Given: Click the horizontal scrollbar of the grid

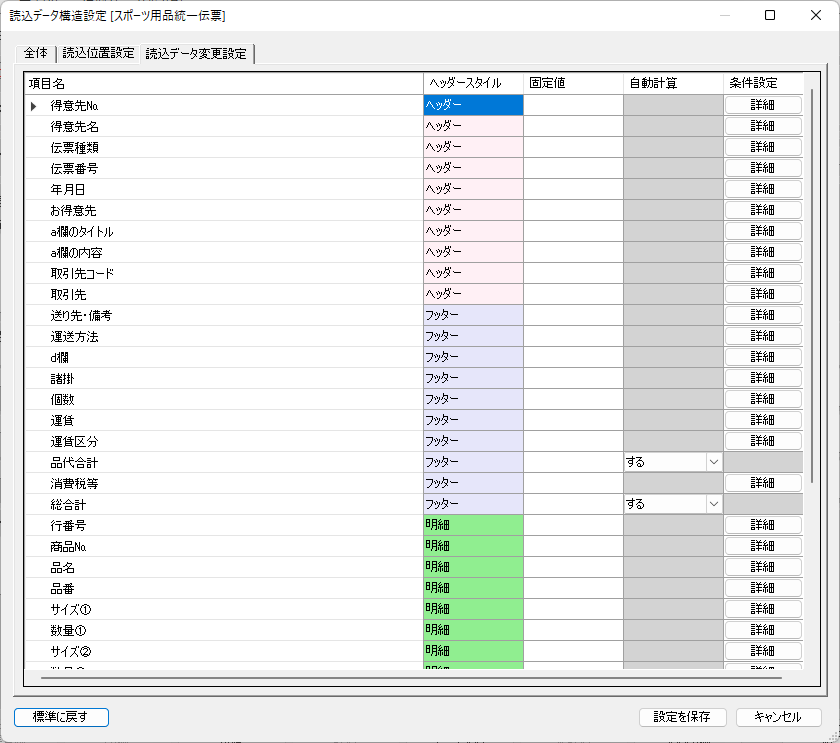Looking at the screenshot, I should pos(411,678).
